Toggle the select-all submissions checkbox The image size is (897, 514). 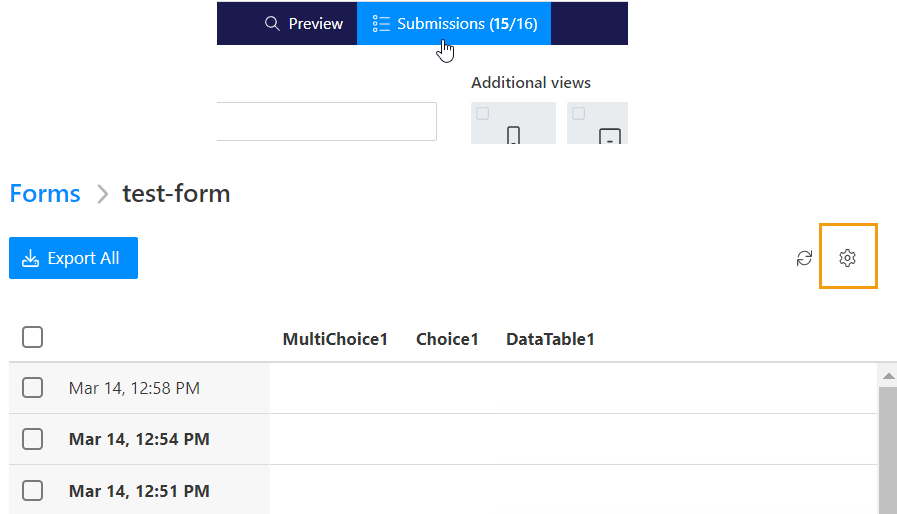pyautogui.click(x=33, y=337)
